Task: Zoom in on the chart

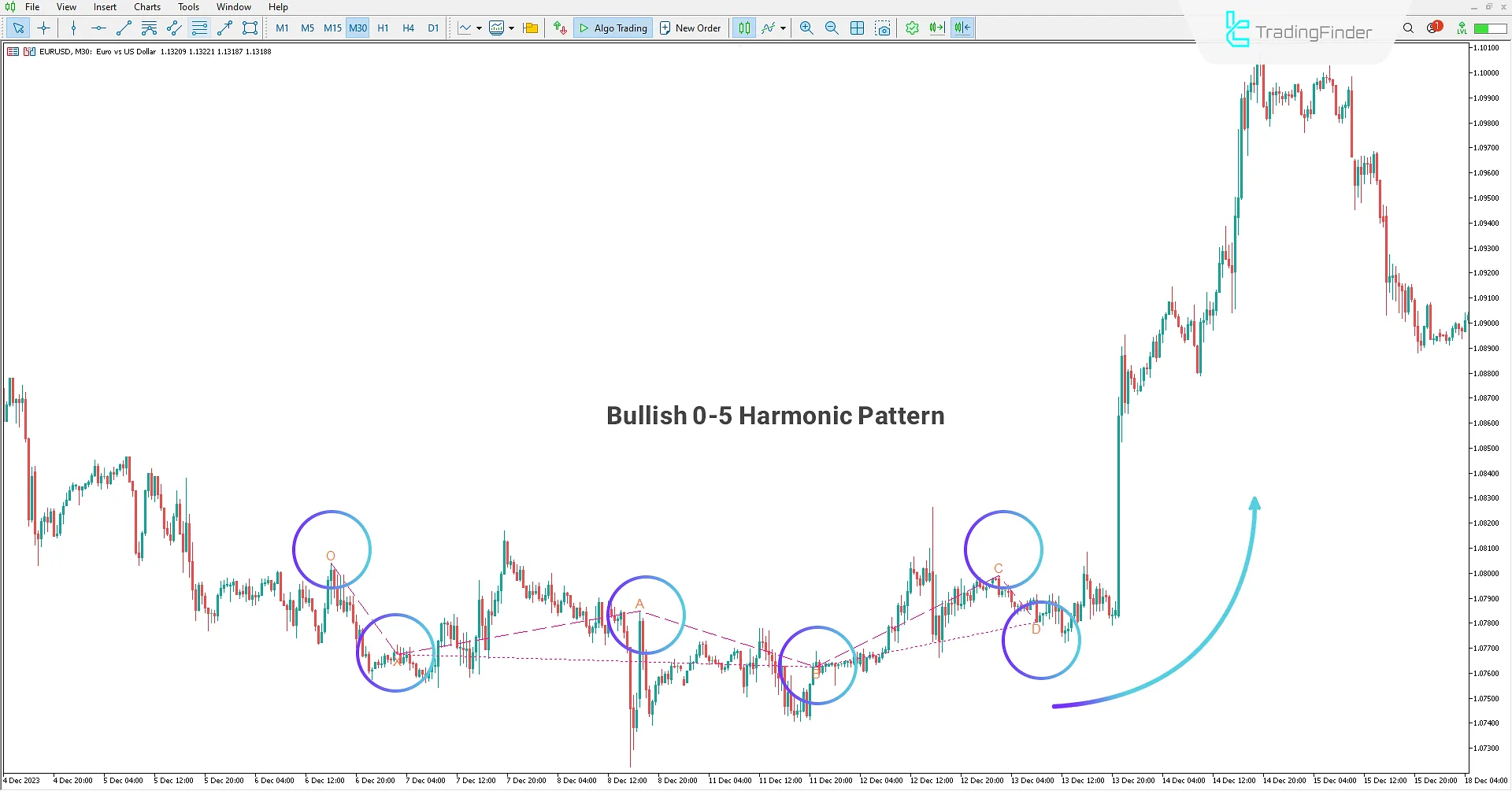Action: pos(806,28)
